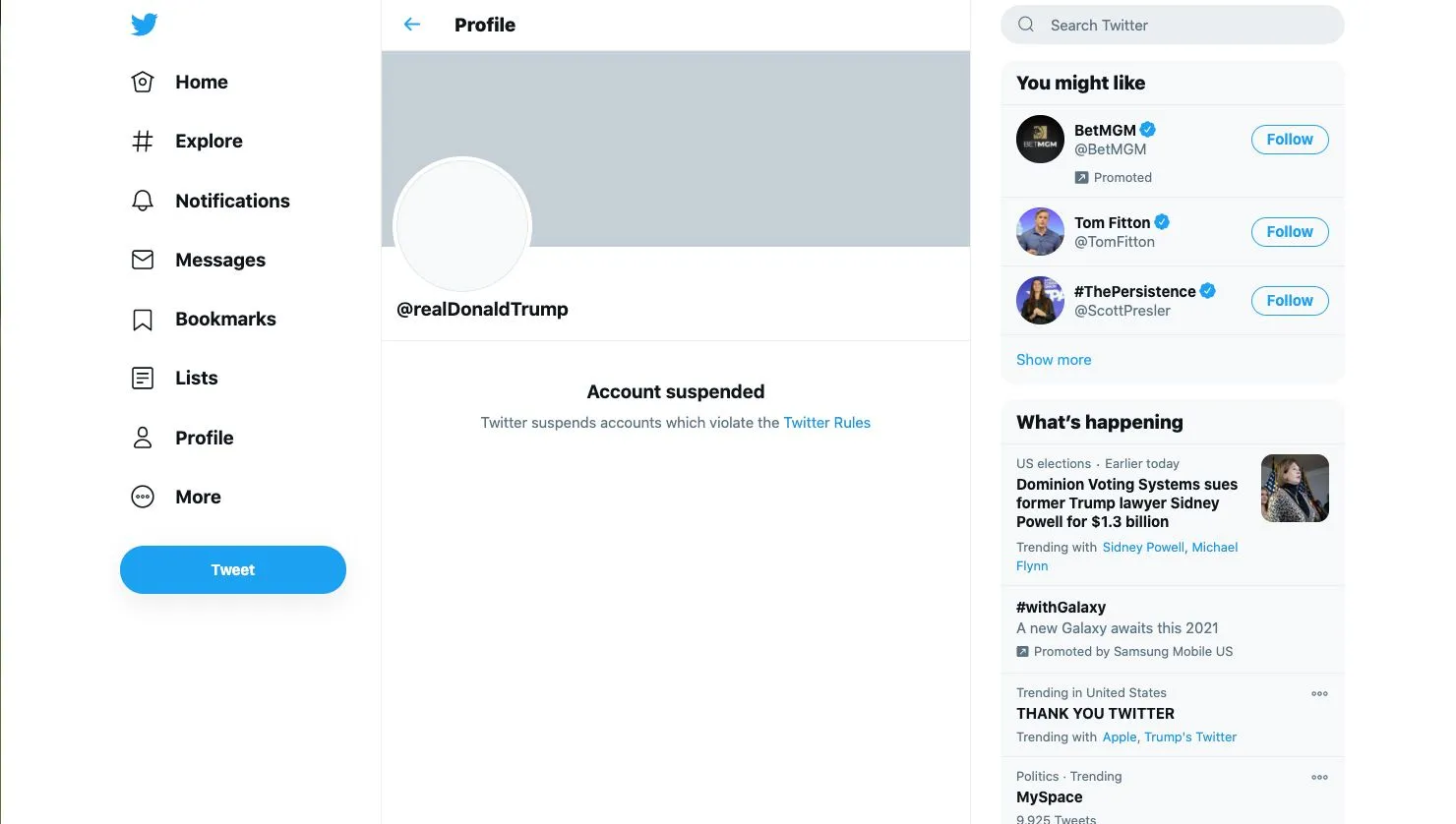Open the More options menu in sidebar
The height and width of the screenshot is (824, 1456).
pyautogui.click(x=143, y=497)
